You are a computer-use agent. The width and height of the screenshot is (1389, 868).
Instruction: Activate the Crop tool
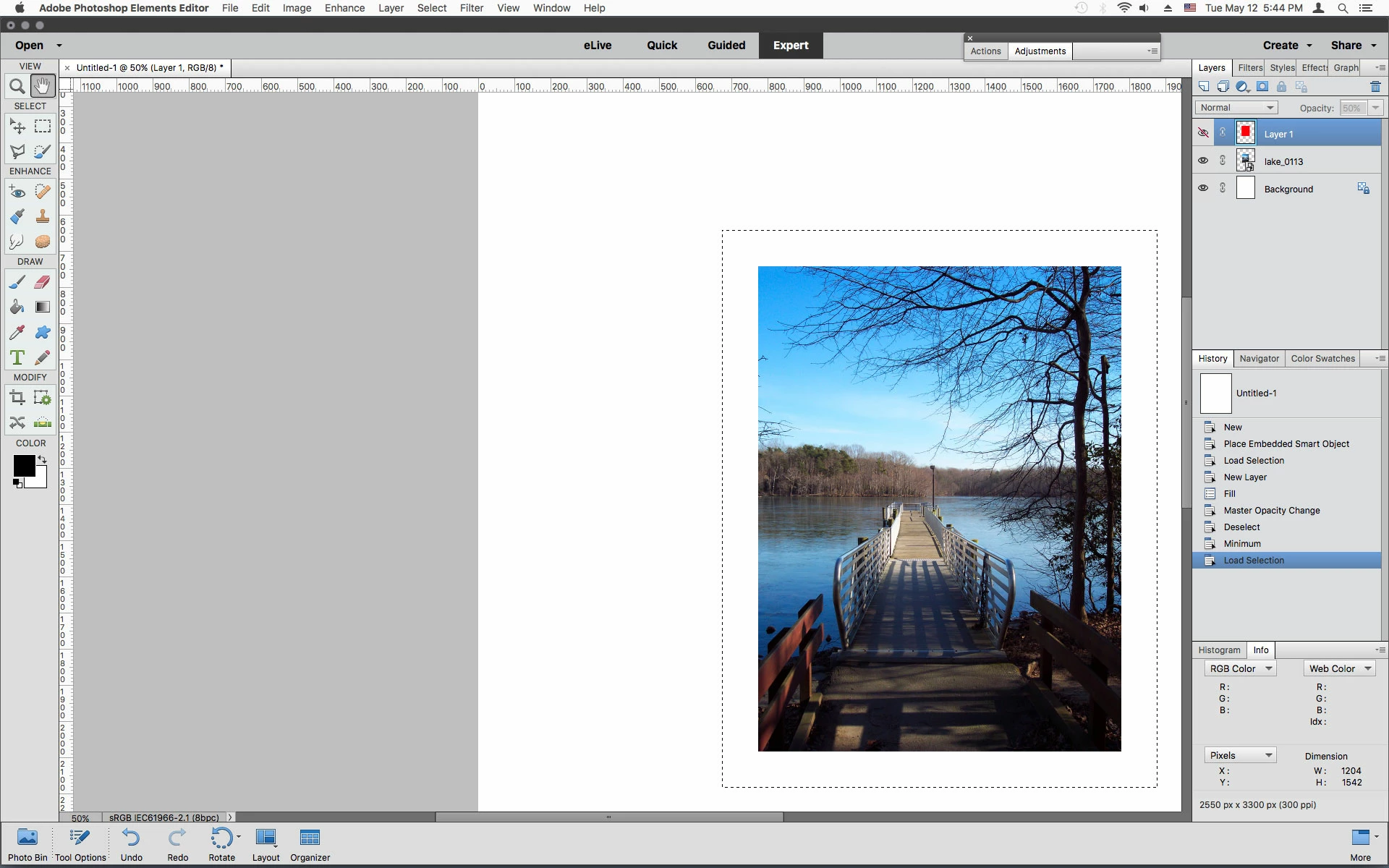point(17,397)
